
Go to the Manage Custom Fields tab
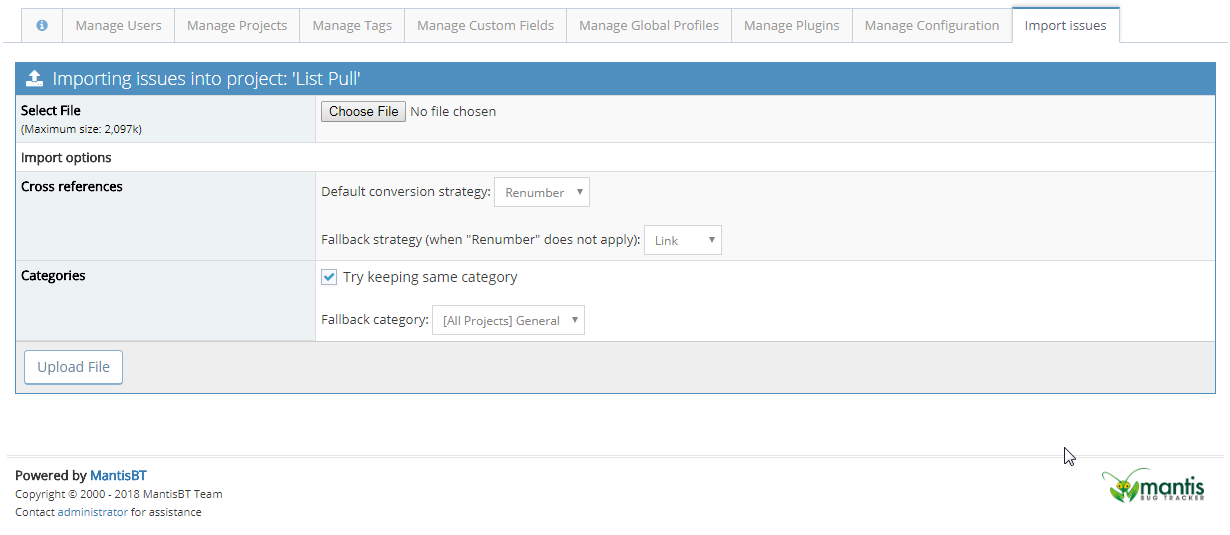tap(485, 25)
